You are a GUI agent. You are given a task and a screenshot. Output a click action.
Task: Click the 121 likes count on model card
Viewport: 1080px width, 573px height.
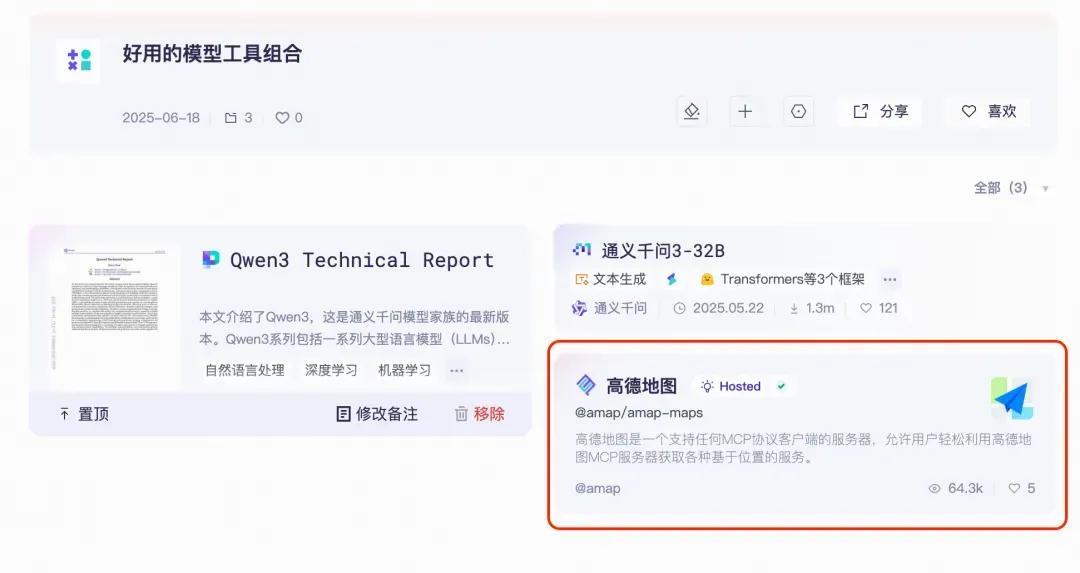(x=879, y=308)
